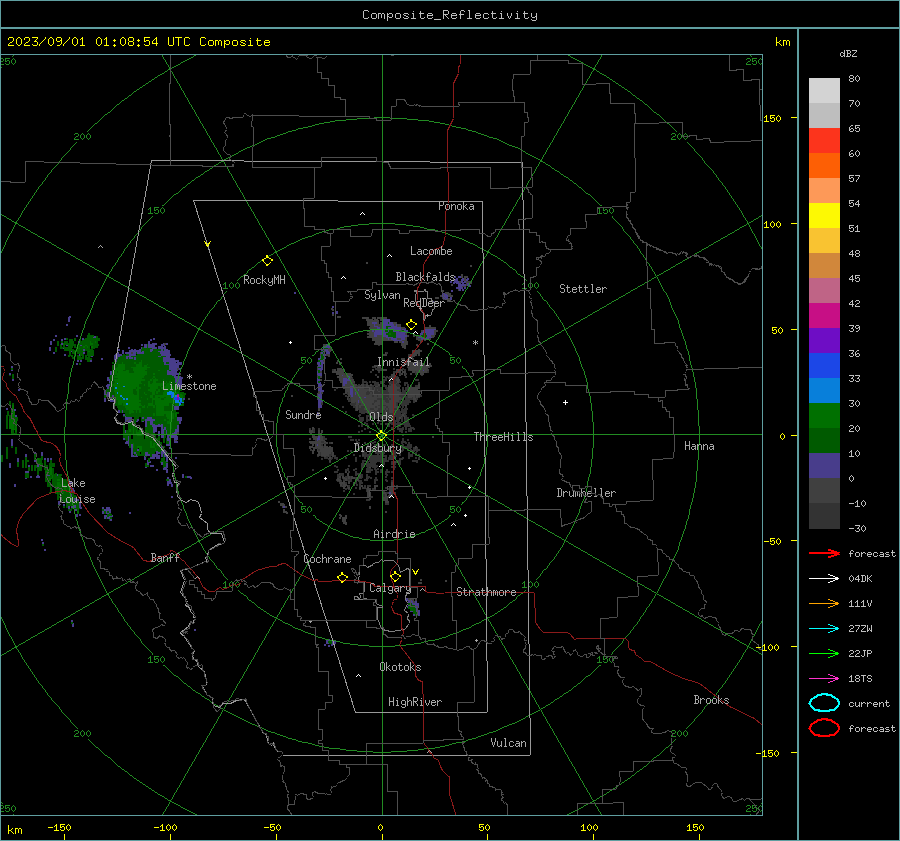
Task: Click the dBZ legend heading
Action: point(848,53)
